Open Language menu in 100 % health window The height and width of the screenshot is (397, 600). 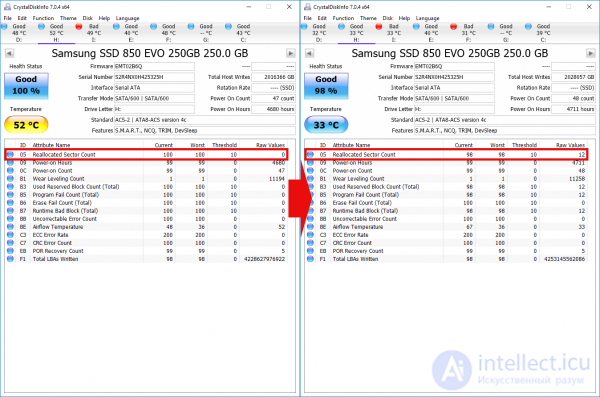[127, 18]
